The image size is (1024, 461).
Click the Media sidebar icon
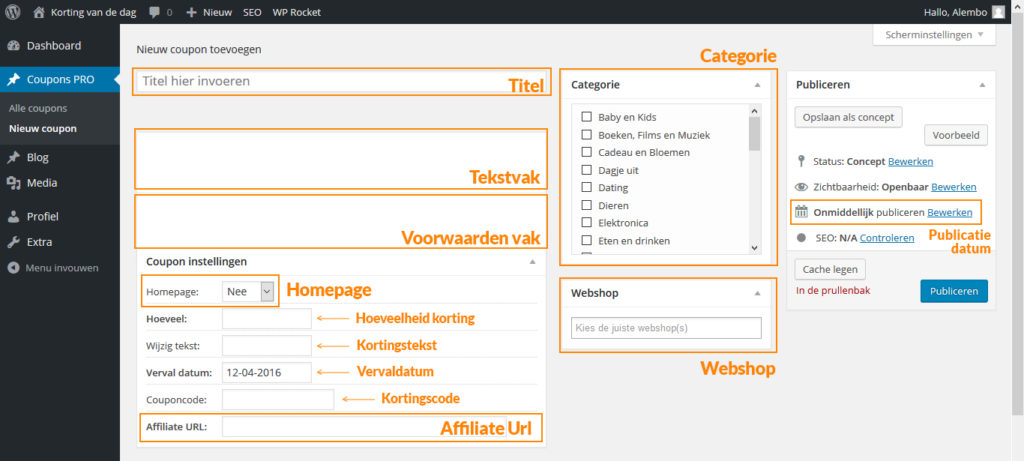[x=13, y=183]
